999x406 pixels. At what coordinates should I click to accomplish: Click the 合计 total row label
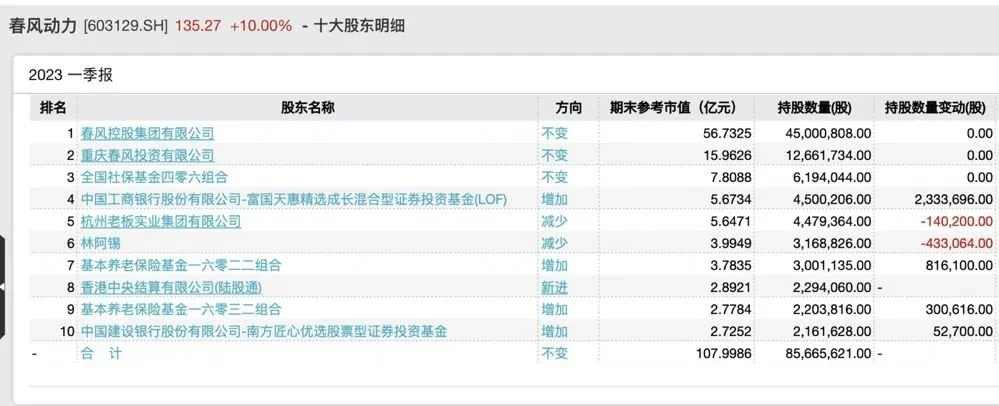click(x=100, y=353)
